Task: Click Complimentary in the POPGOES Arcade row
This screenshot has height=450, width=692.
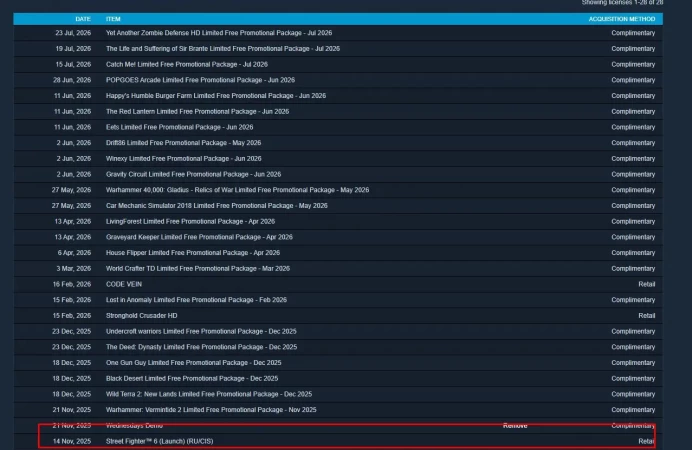Action: 633,80
